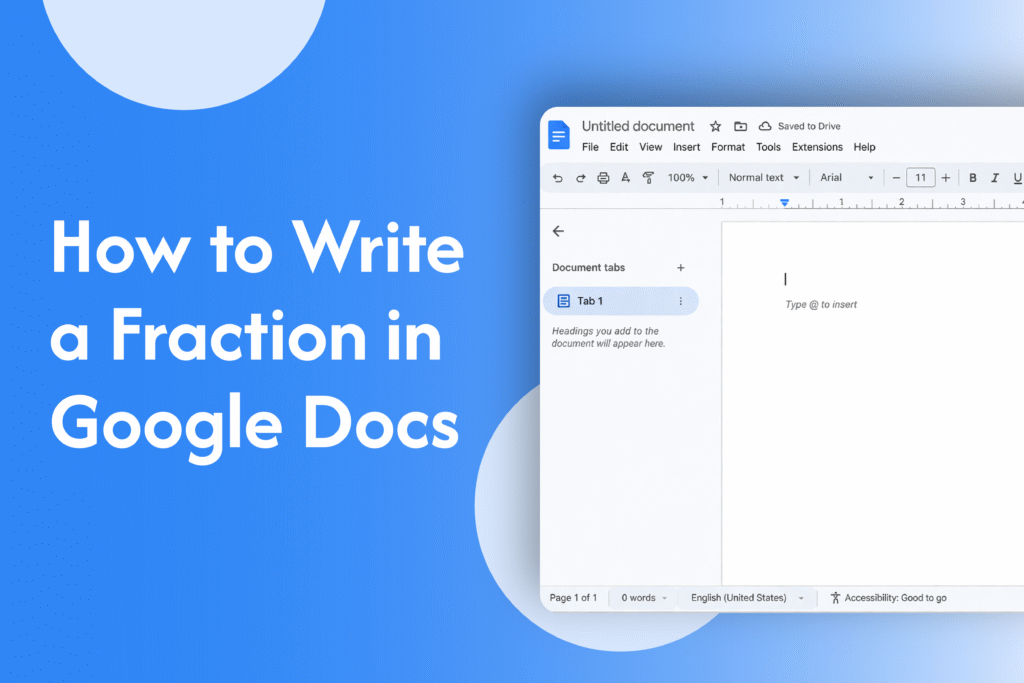This screenshot has height=683, width=1024.
Task: Open the Format menu
Action: tap(728, 147)
